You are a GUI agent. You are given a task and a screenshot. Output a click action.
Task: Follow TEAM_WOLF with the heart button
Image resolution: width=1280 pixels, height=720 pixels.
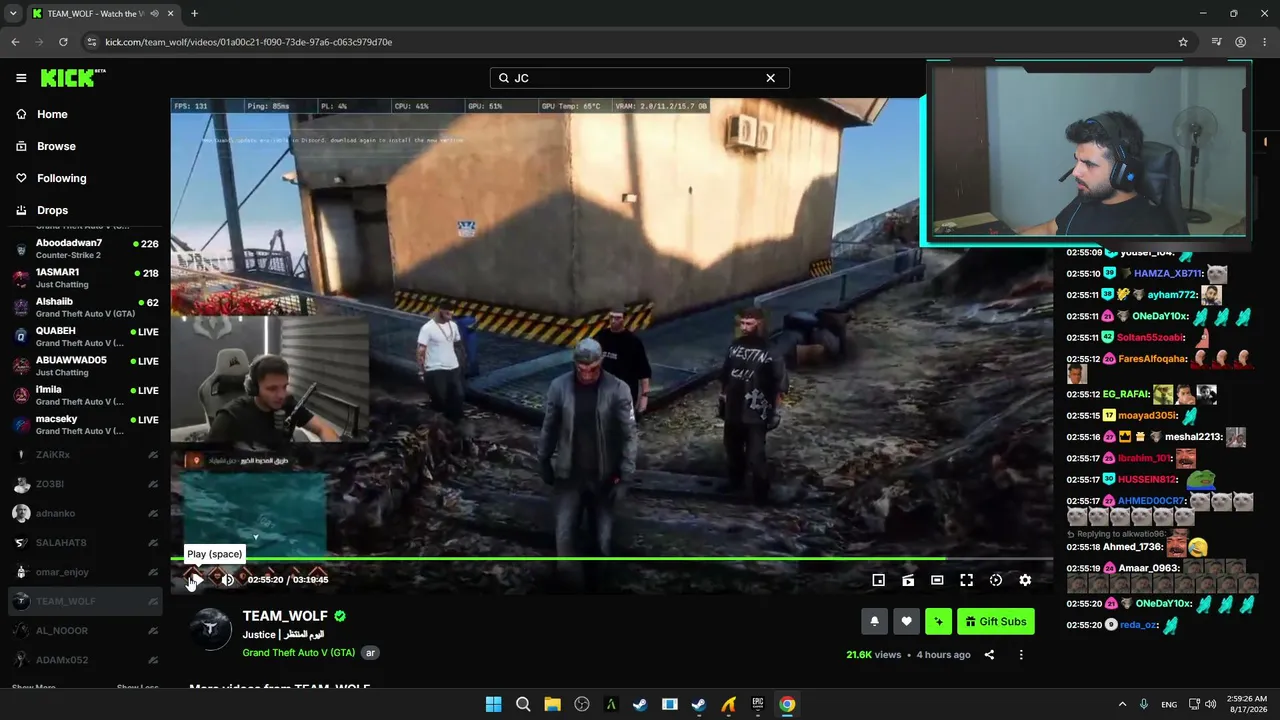click(906, 622)
